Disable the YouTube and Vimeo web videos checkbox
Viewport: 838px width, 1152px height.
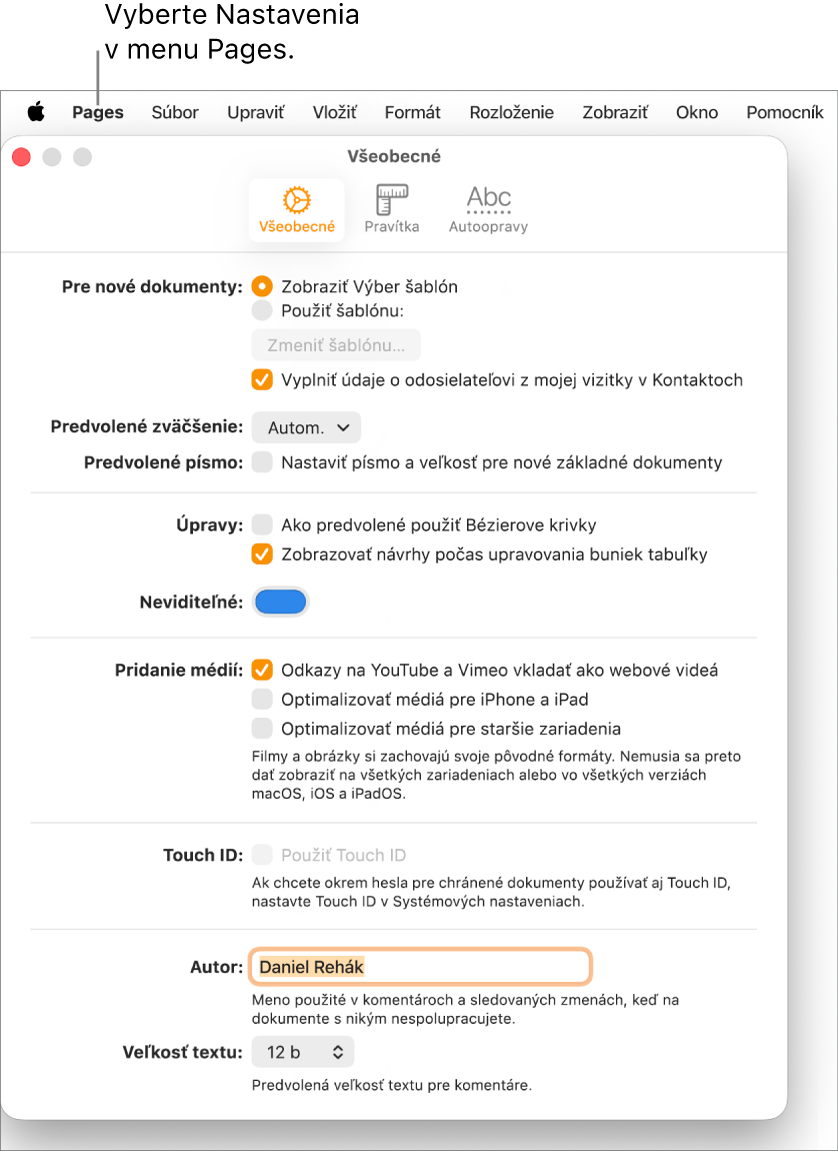click(x=262, y=669)
